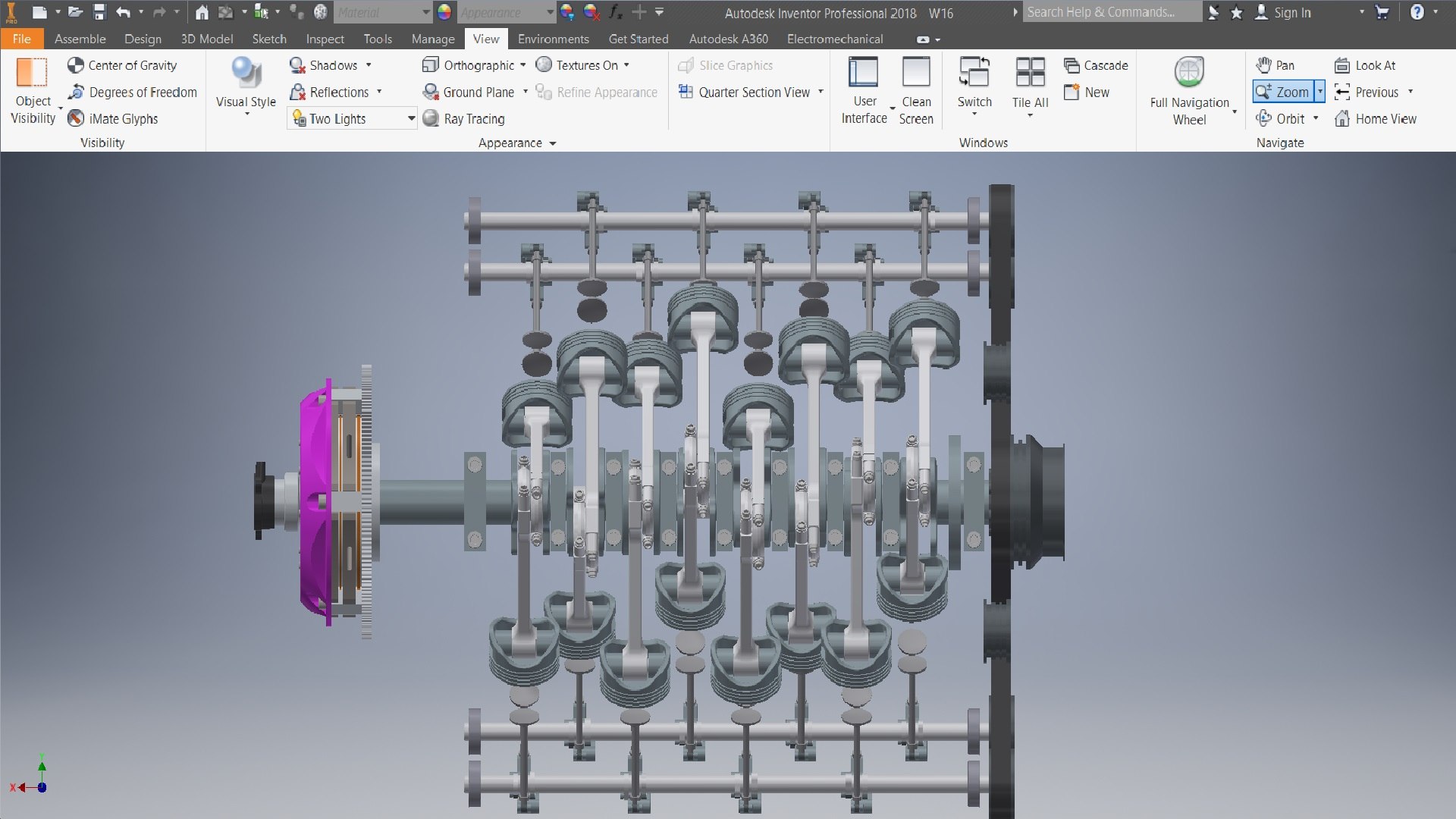Cascade the open windows
This screenshot has width=1456, height=819.
coord(1096,65)
